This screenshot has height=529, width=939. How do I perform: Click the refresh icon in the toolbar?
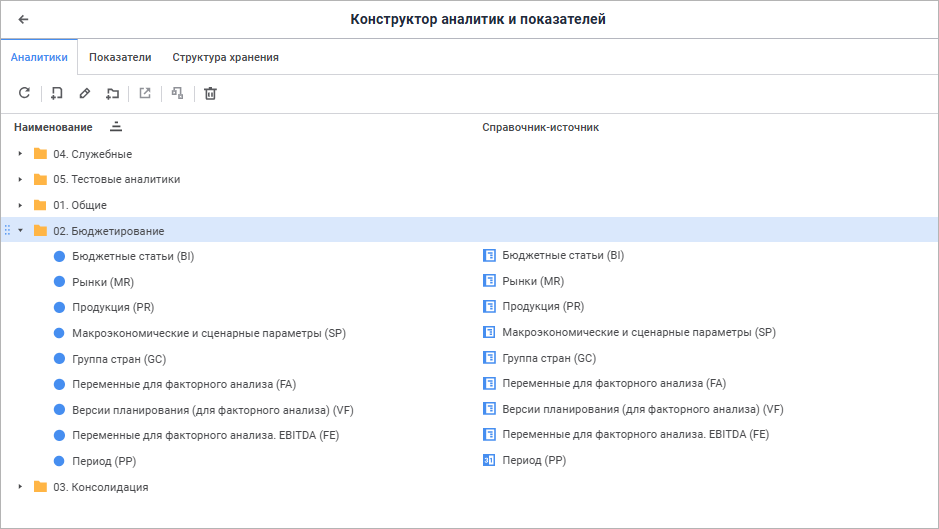point(25,93)
